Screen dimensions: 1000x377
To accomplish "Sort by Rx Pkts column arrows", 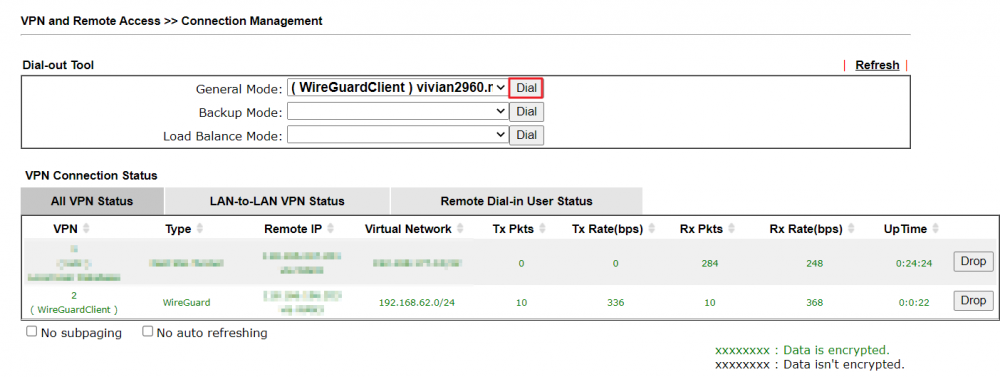I will pos(731,229).
